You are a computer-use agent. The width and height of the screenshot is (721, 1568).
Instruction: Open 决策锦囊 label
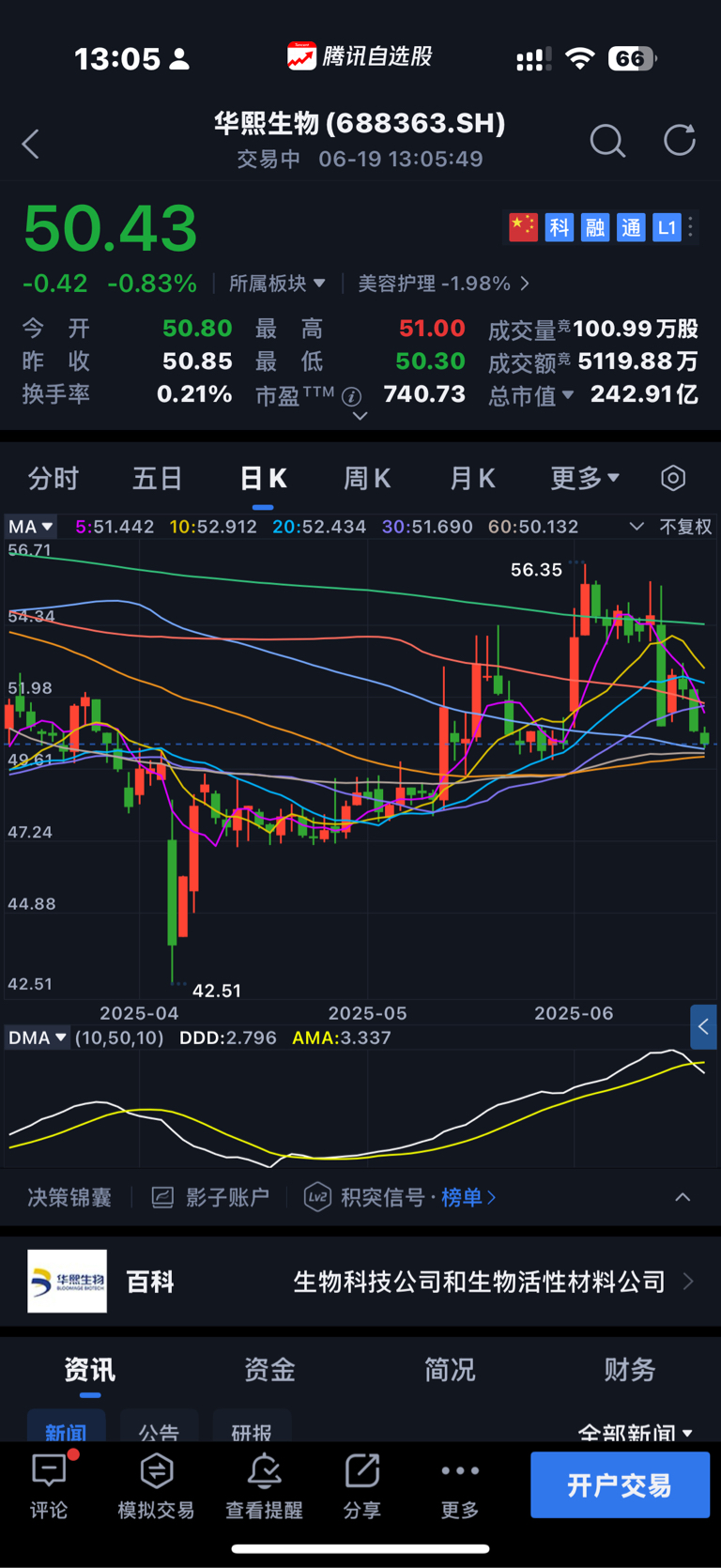click(x=69, y=1197)
